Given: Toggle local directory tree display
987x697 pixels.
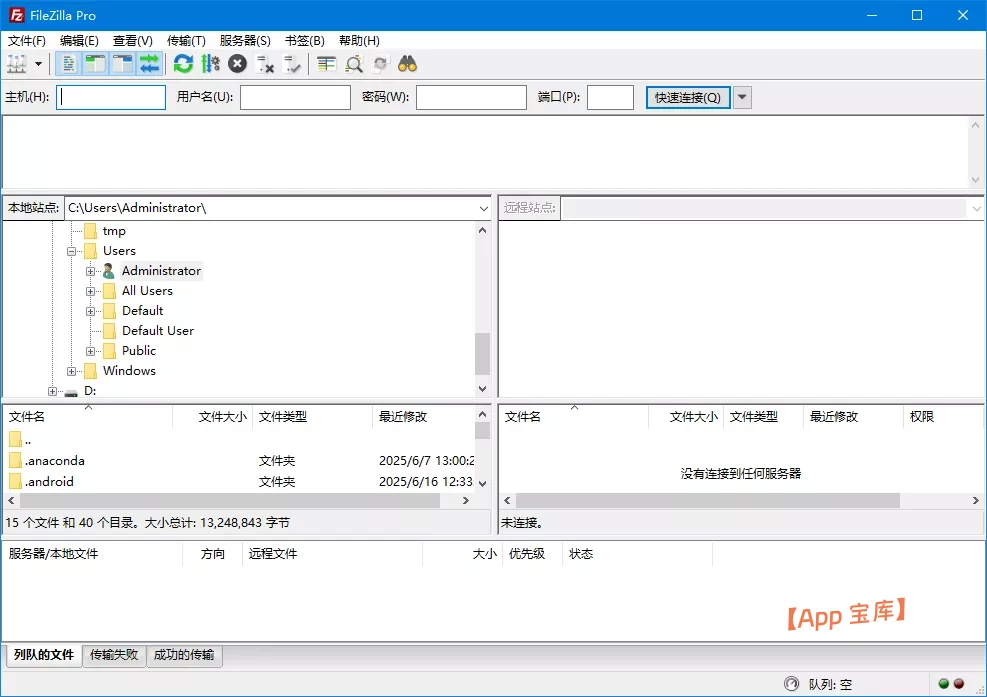Looking at the screenshot, I should [95, 64].
